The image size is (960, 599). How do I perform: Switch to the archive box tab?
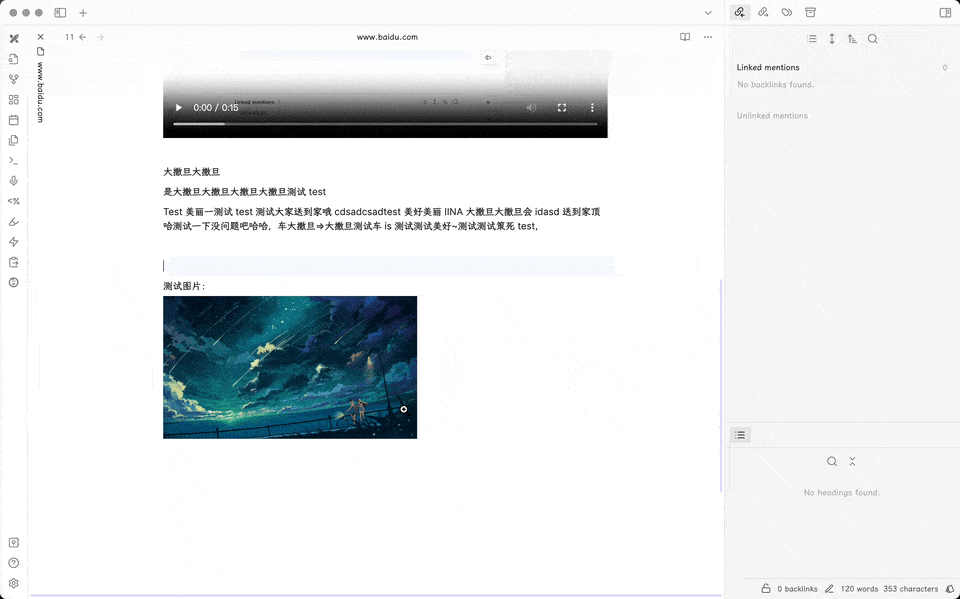[810, 12]
